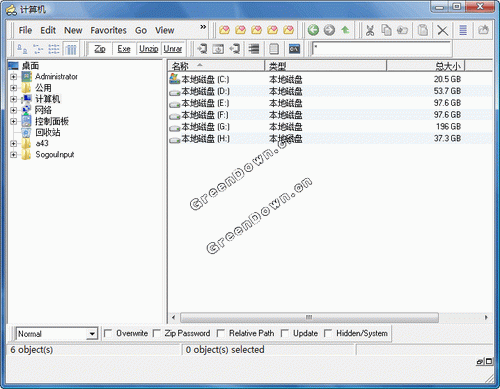Click the Zip button
500x389 pixels.
pyautogui.click(x=100, y=49)
